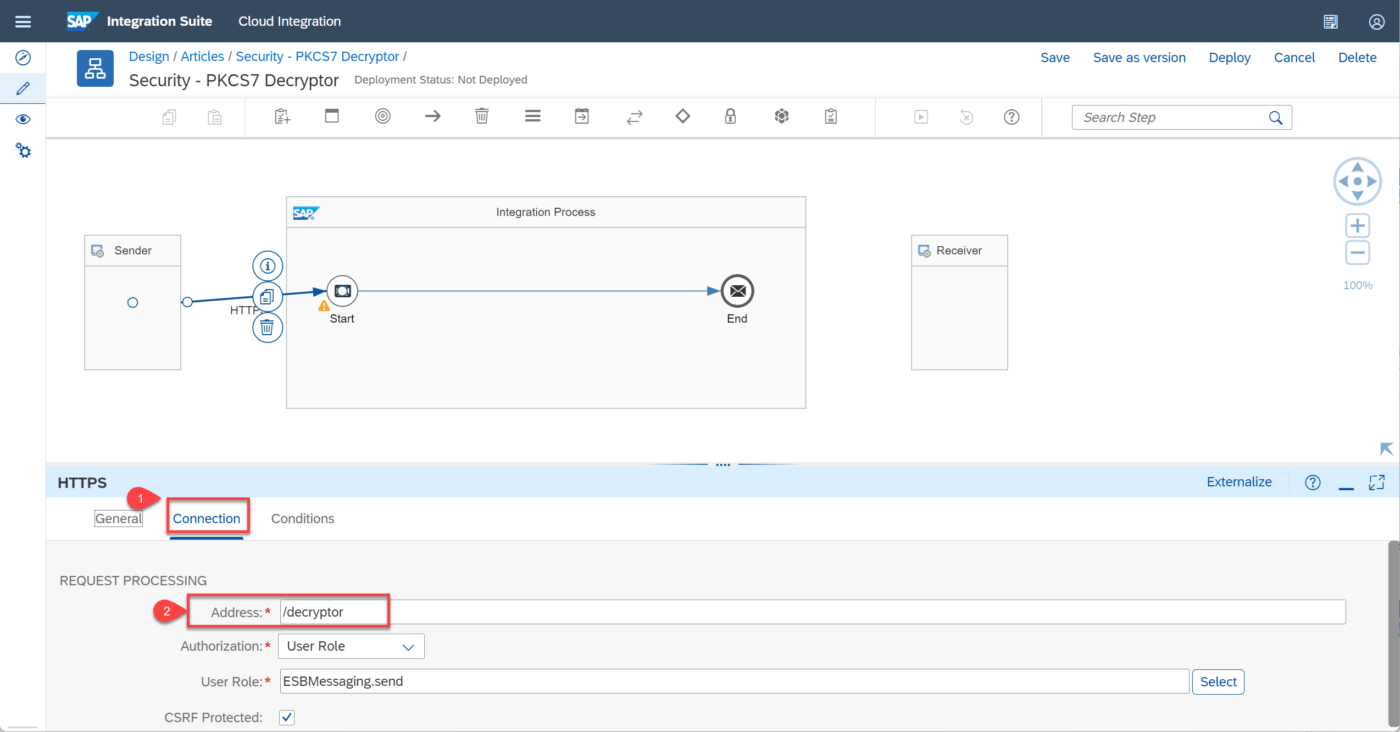Maximize the HTTPS properties panel
Image resolution: width=1400 pixels, height=732 pixels.
1377,482
